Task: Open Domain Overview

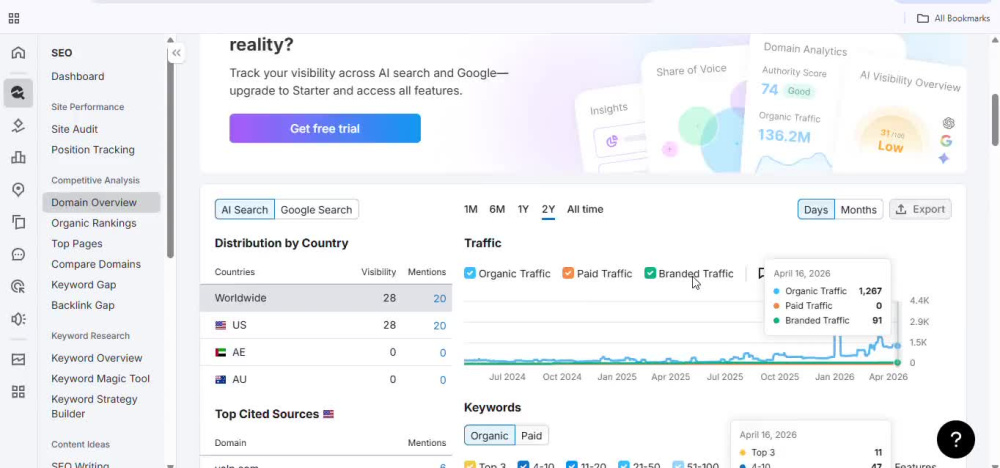Action: 101,203
